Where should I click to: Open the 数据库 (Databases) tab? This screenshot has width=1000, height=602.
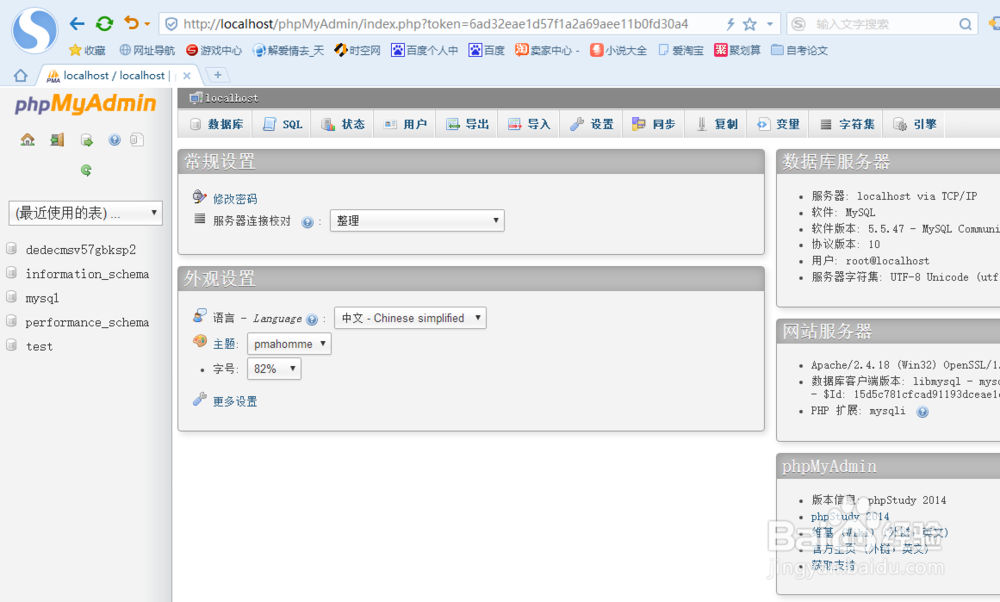coord(216,124)
